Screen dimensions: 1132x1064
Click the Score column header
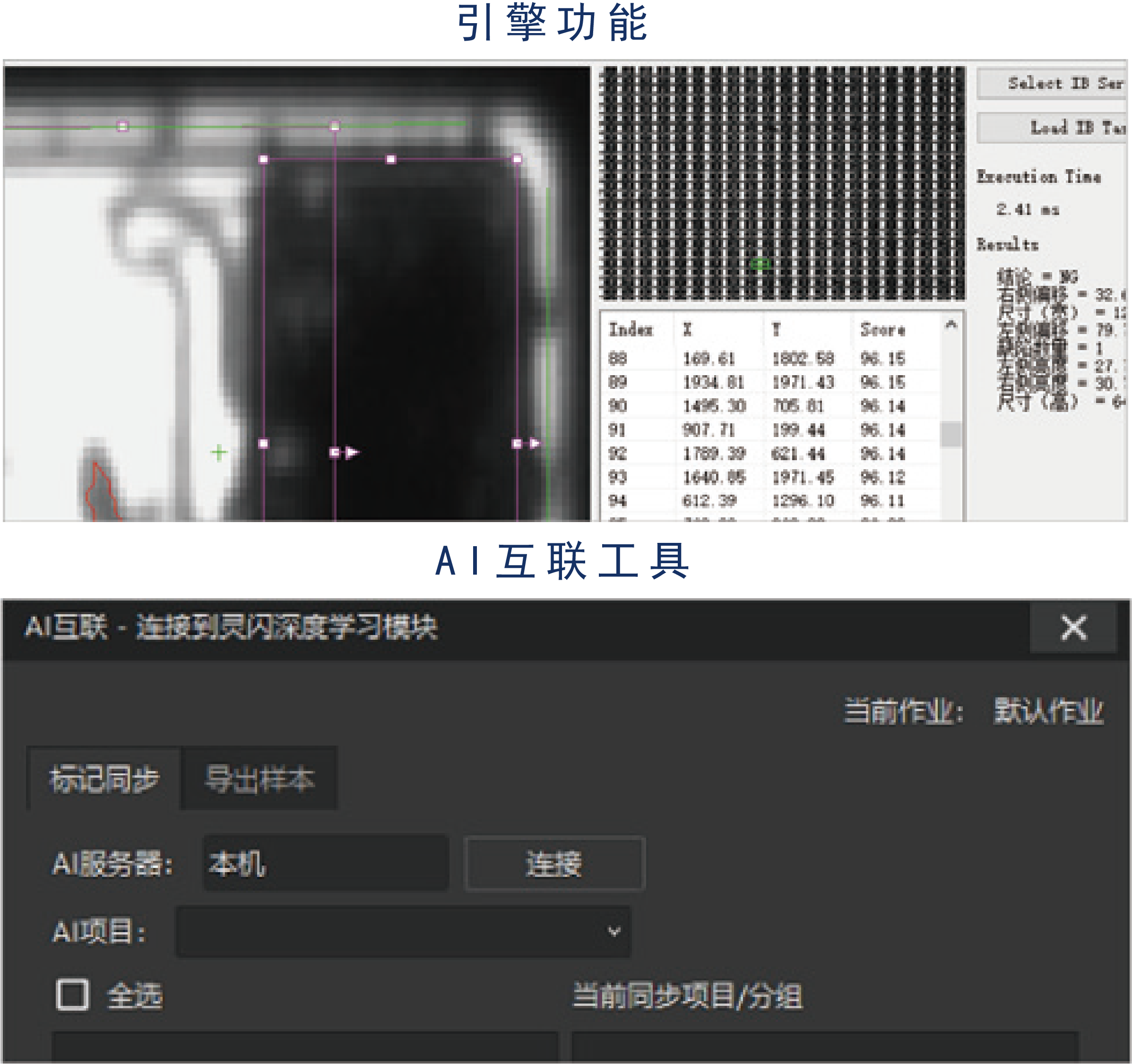coord(882,330)
